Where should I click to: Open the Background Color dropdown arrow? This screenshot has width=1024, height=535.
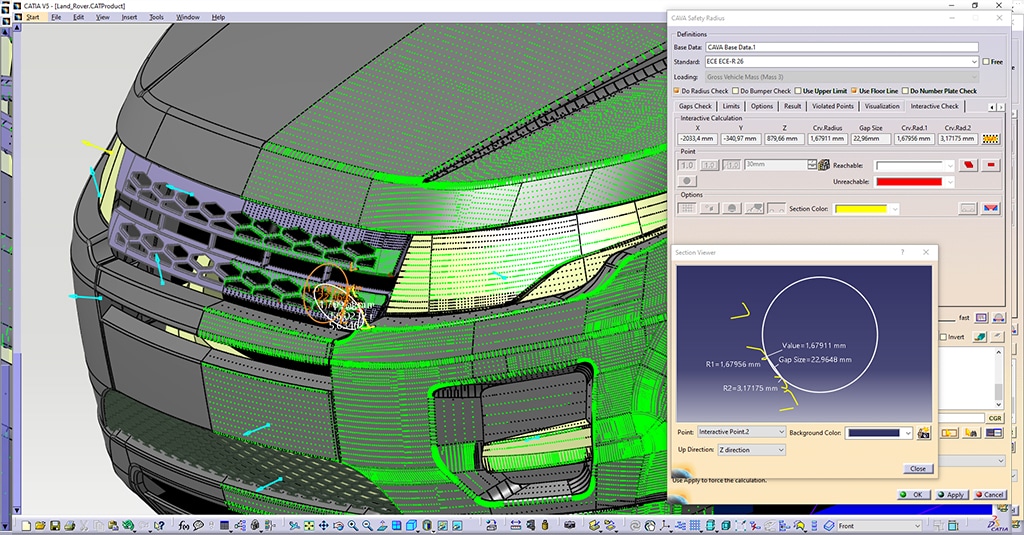[907, 433]
